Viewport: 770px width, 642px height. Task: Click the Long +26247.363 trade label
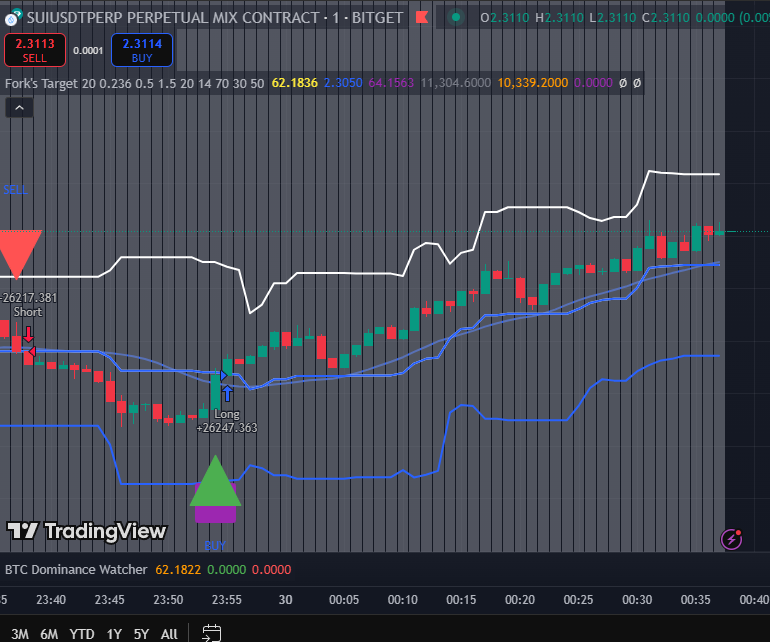pos(226,421)
